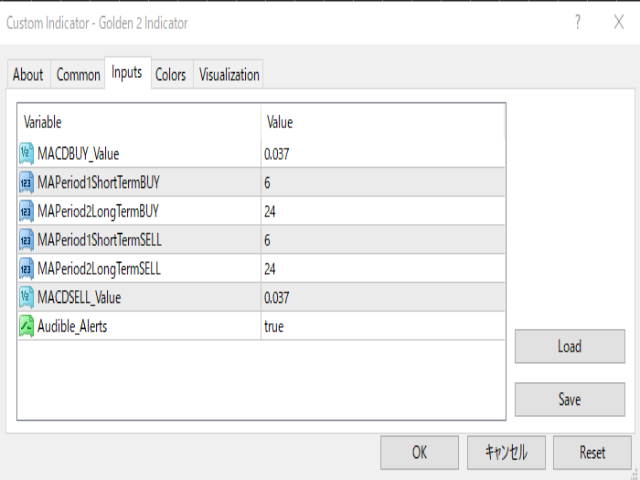Select the MAPeriod2LongTermSELL variable name
640x480 pixels.
[x=99, y=269]
